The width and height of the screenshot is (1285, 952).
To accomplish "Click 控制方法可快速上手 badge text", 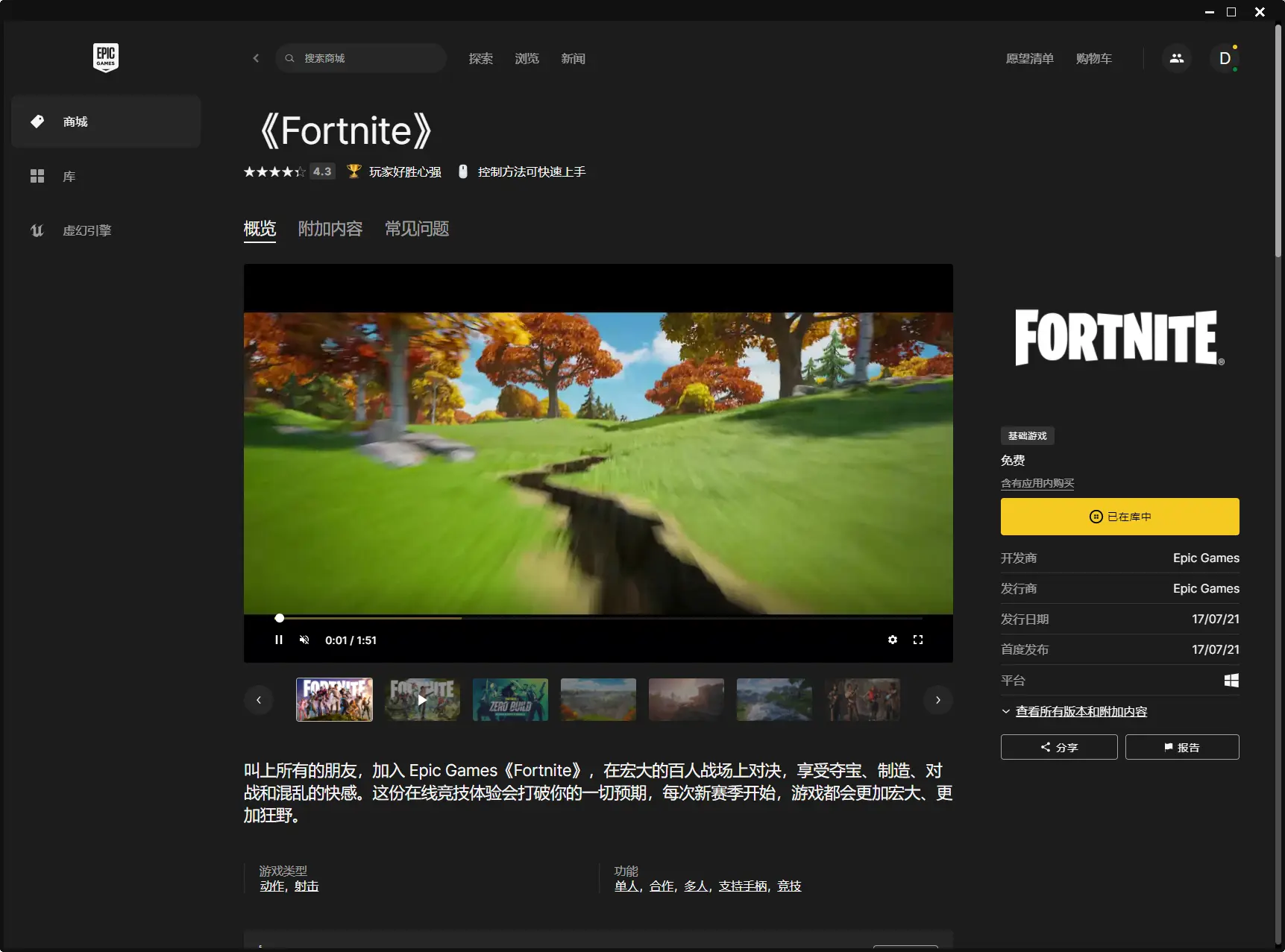I will tap(532, 171).
